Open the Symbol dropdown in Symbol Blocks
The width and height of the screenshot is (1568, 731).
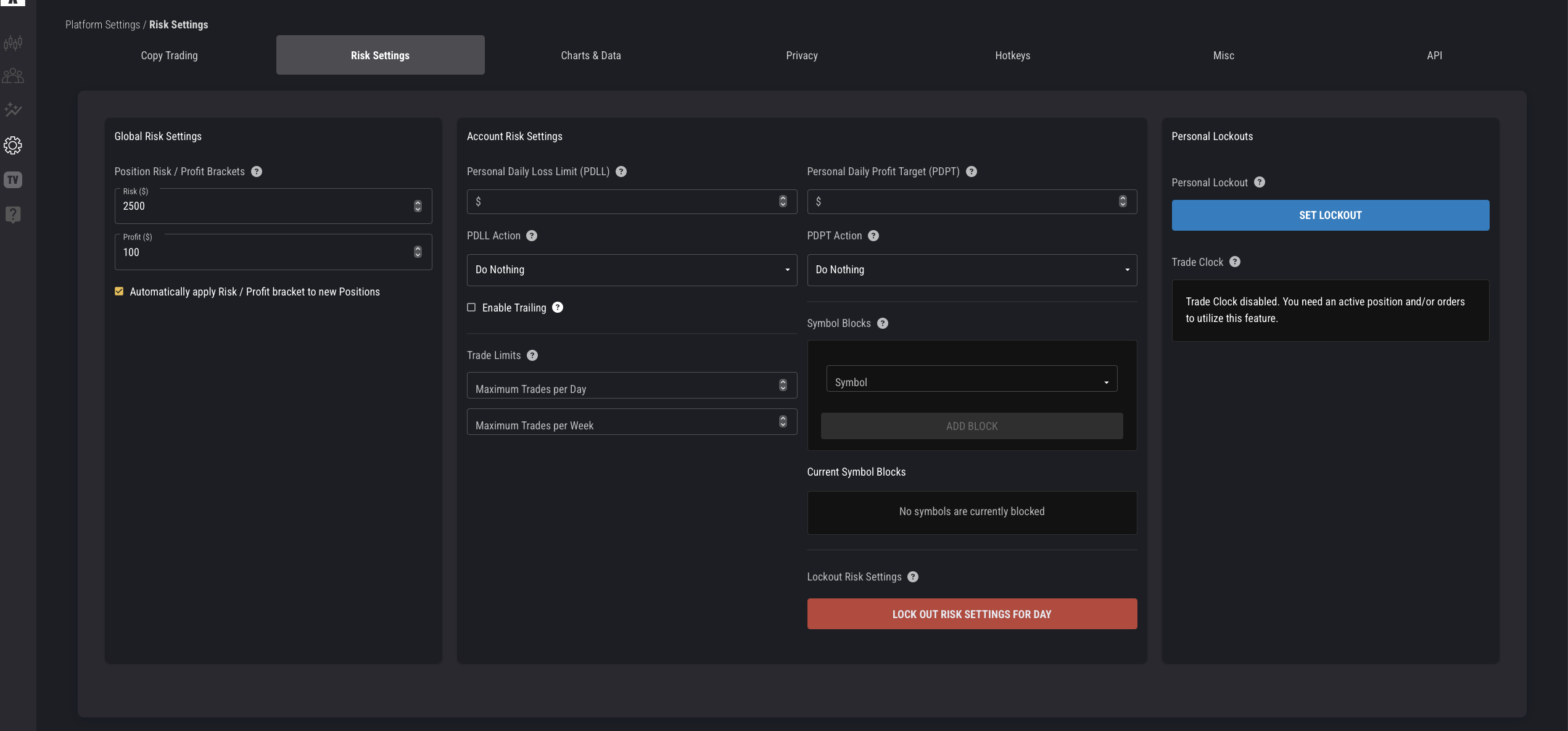tap(972, 382)
